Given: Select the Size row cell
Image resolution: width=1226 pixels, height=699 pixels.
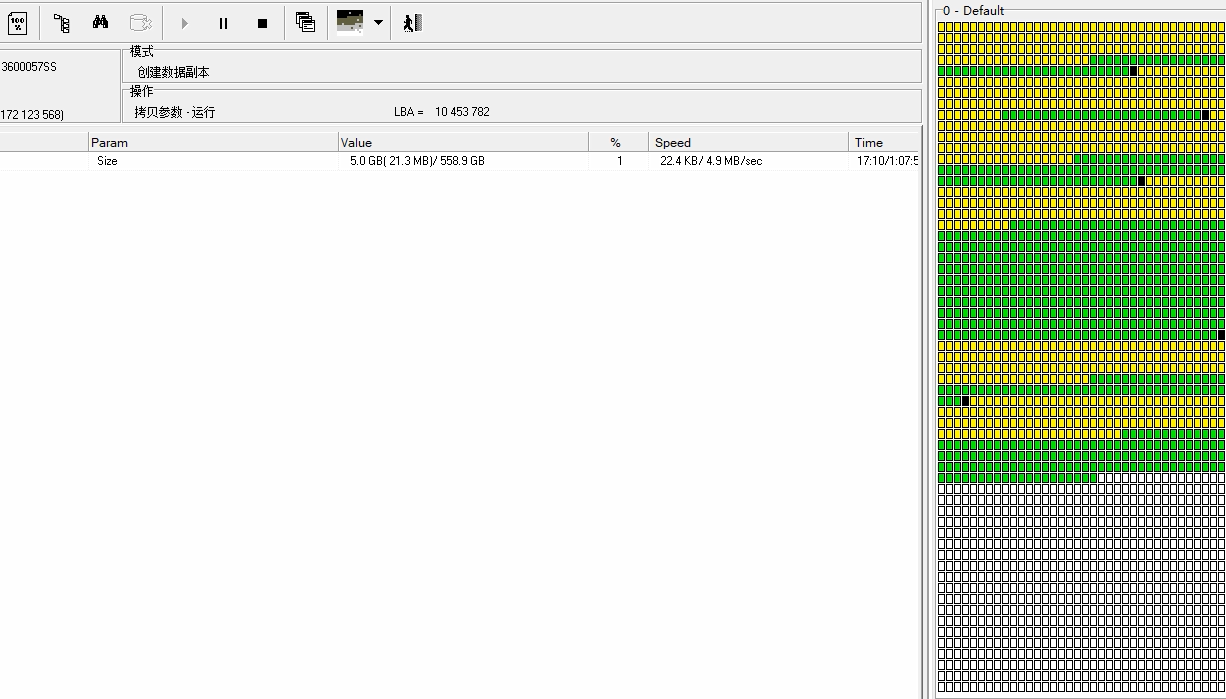Looking at the screenshot, I should (107, 161).
